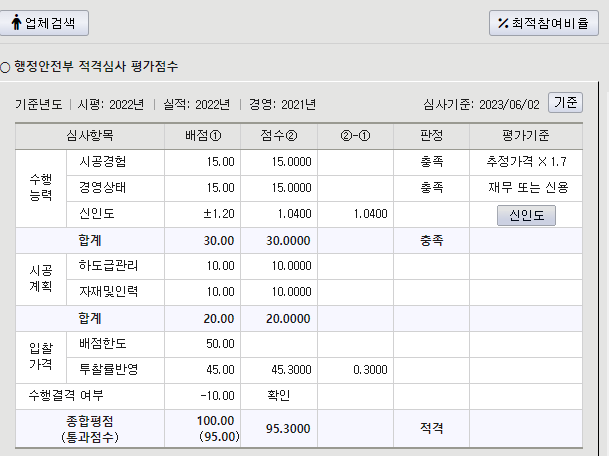Click the 배점① column header
Image resolution: width=609 pixels, height=456 pixels.
pyautogui.click(x=203, y=136)
